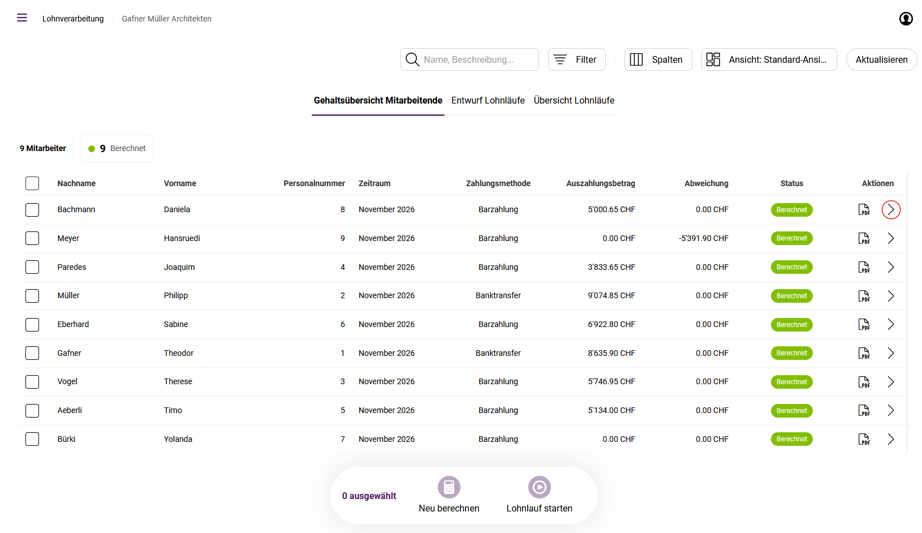Open PDF payslip for Bachmann Daniela

coord(863,209)
